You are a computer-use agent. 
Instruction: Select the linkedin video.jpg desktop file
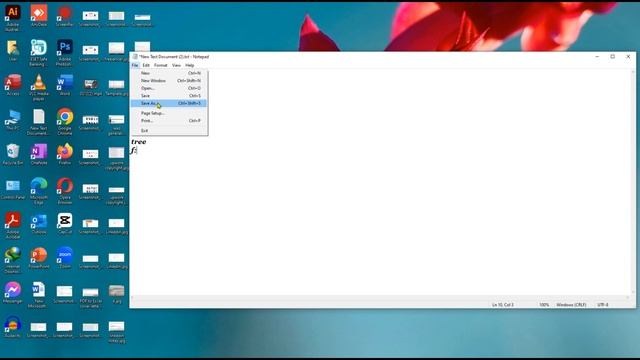[x=116, y=331]
